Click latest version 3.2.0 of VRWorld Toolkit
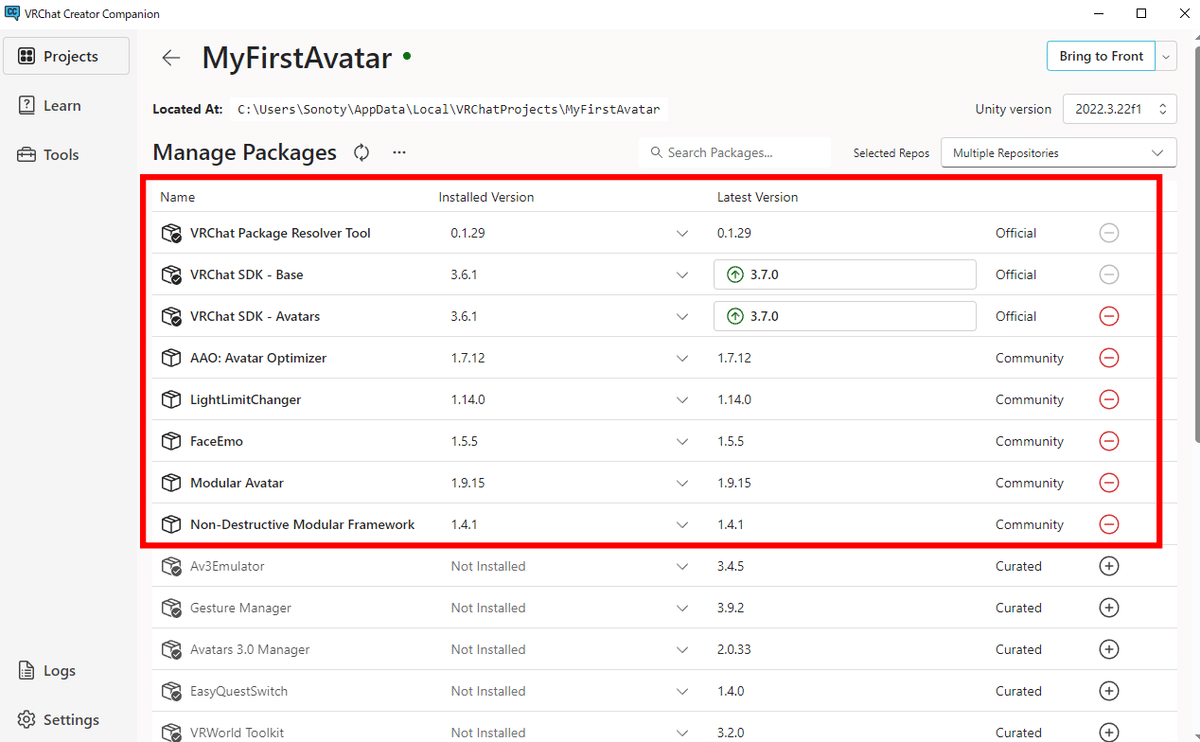 pyautogui.click(x=733, y=733)
